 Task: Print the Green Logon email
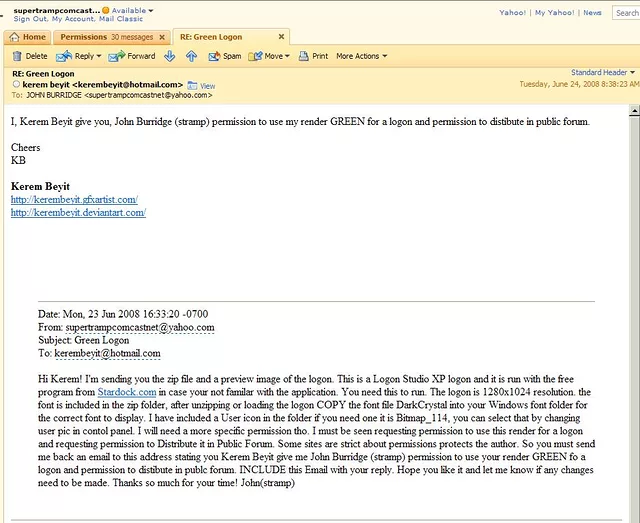point(314,56)
